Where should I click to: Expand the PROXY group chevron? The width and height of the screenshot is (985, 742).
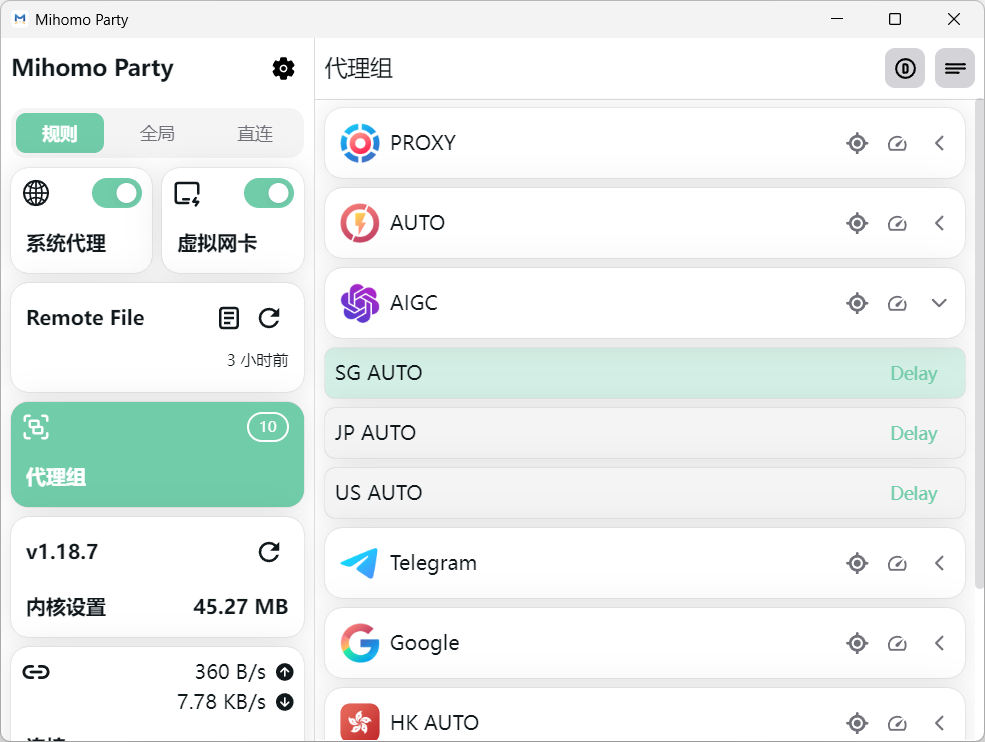[x=939, y=143]
